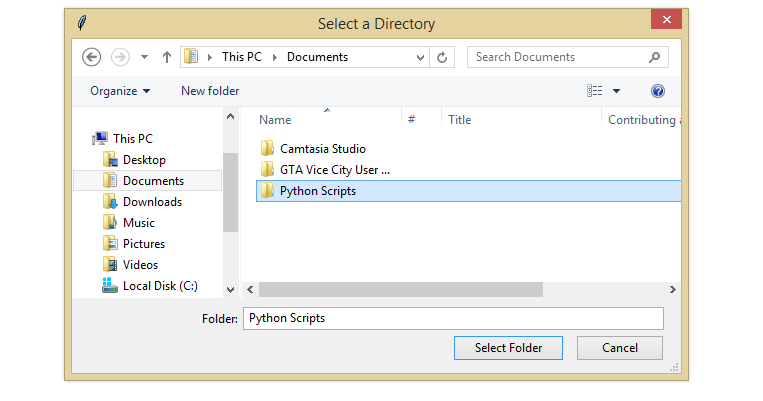Select Pictures in the navigation pane
This screenshot has height=401, width=763.
point(144,243)
